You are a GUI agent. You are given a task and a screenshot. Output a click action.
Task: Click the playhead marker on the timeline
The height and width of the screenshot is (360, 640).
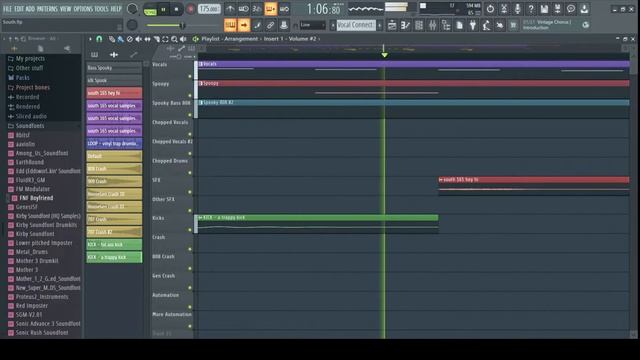coord(384,54)
